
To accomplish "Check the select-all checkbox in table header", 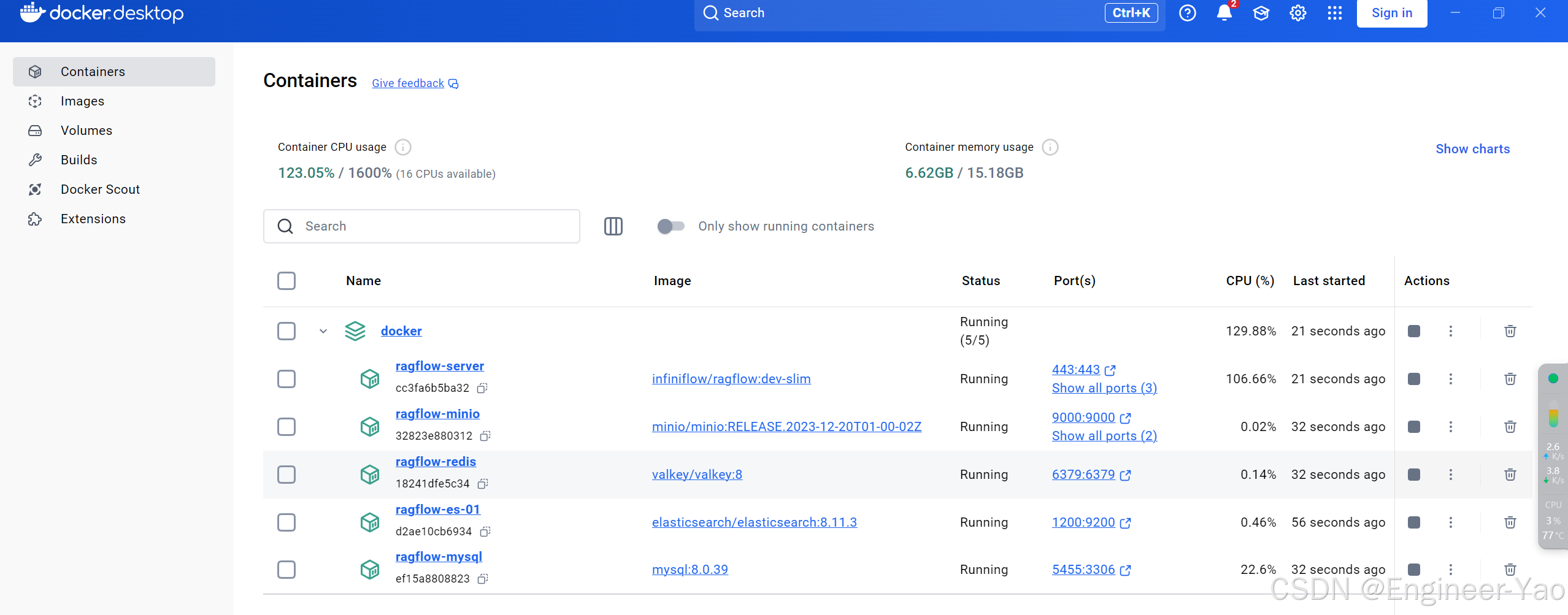I will (x=286, y=281).
